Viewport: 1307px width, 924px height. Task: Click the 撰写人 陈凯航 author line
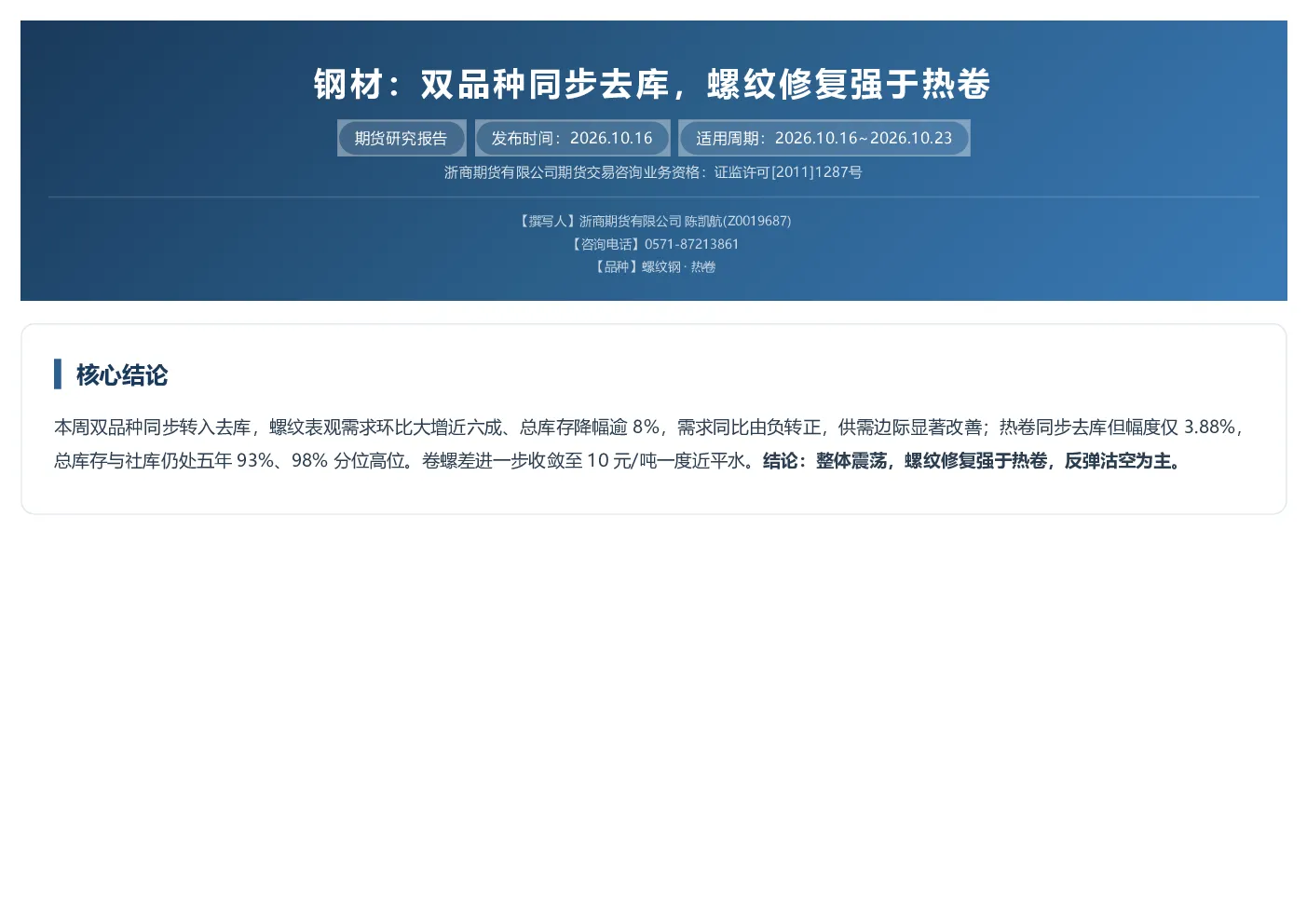[x=653, y=221]
